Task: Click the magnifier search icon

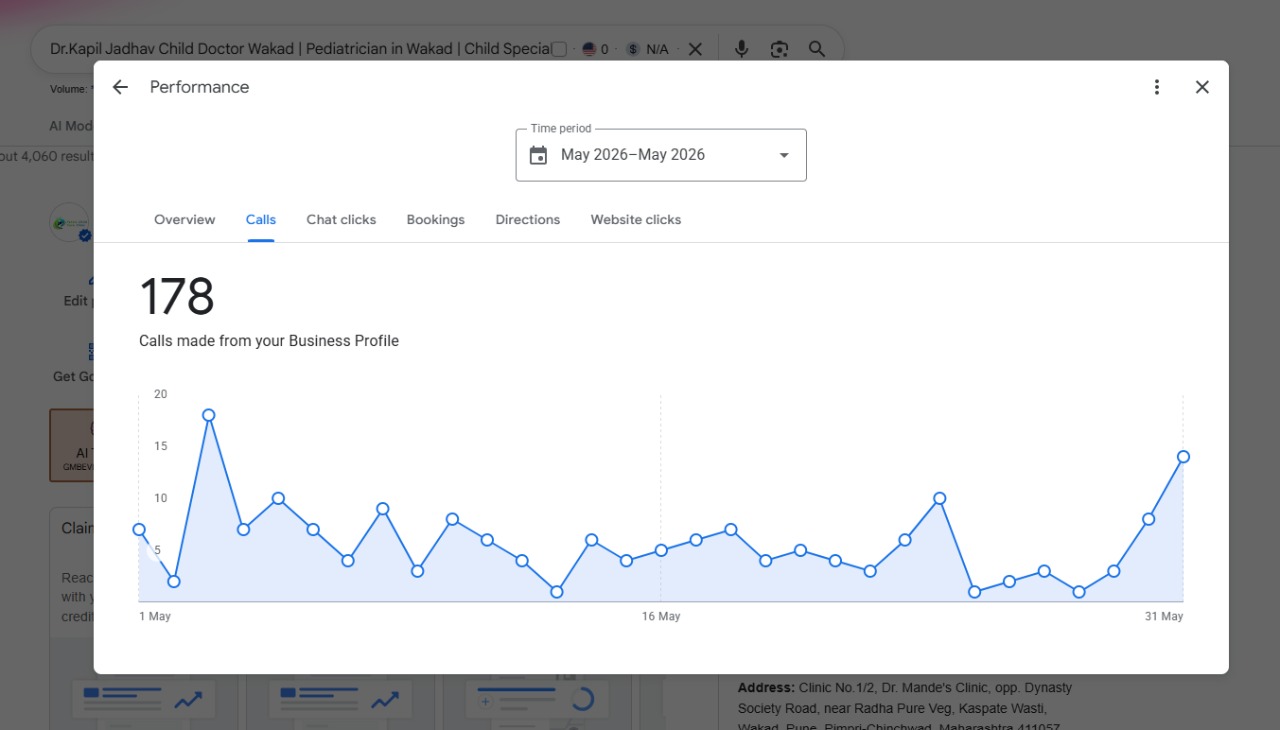Action: tap(817, 49)
